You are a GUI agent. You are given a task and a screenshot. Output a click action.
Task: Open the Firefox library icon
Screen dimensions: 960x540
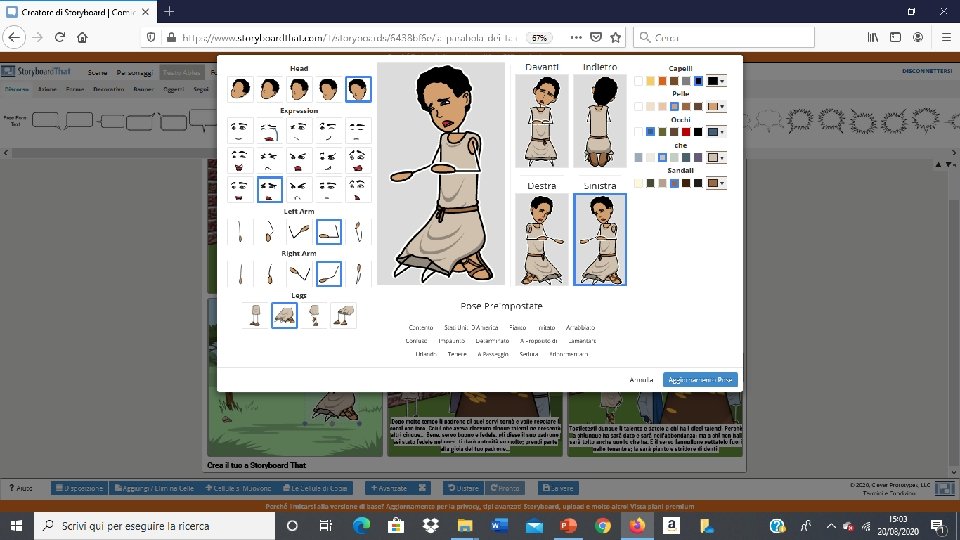[873, 37]
